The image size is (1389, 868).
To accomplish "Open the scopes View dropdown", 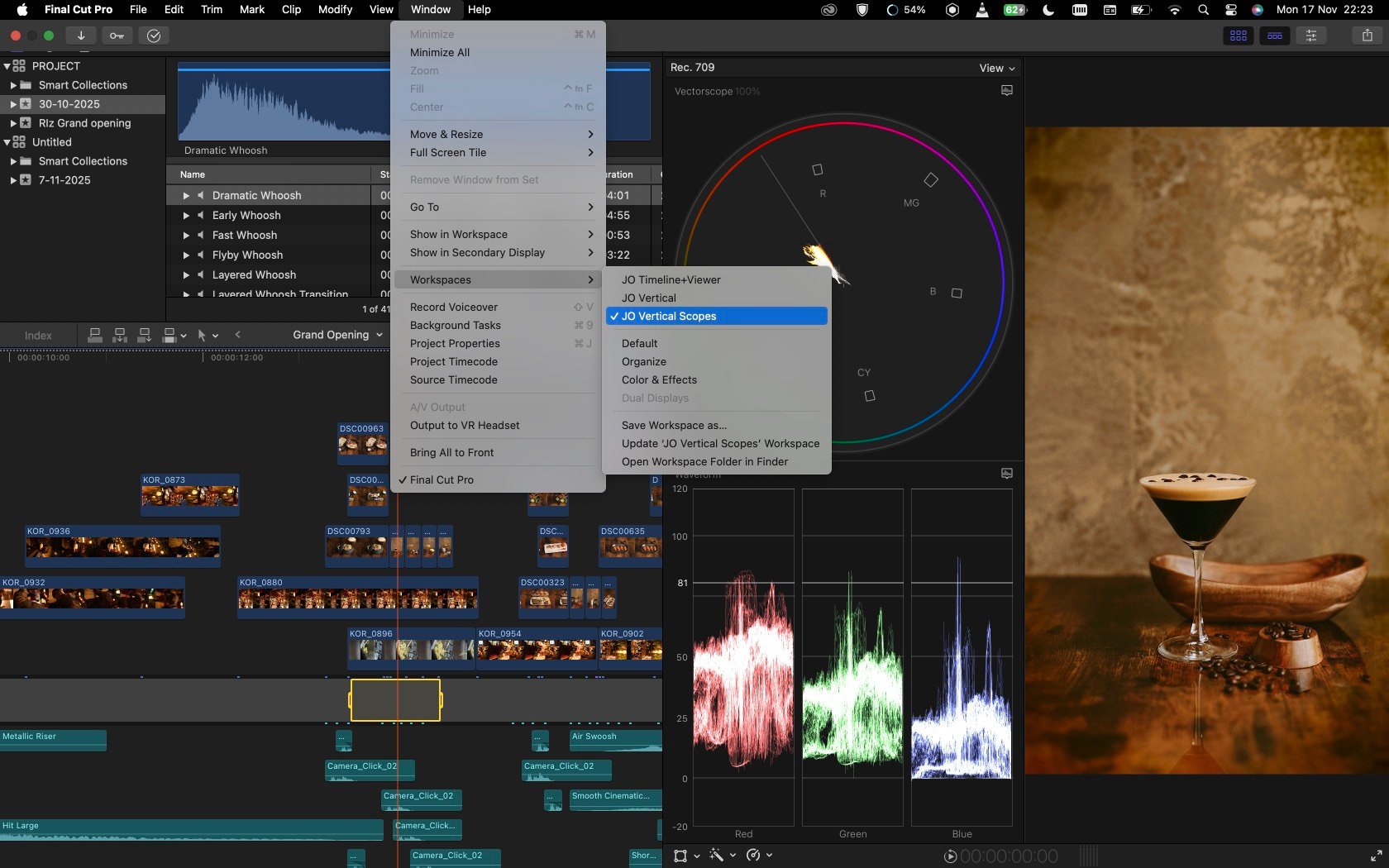I will pyautogui.click(x=997, y=68).
